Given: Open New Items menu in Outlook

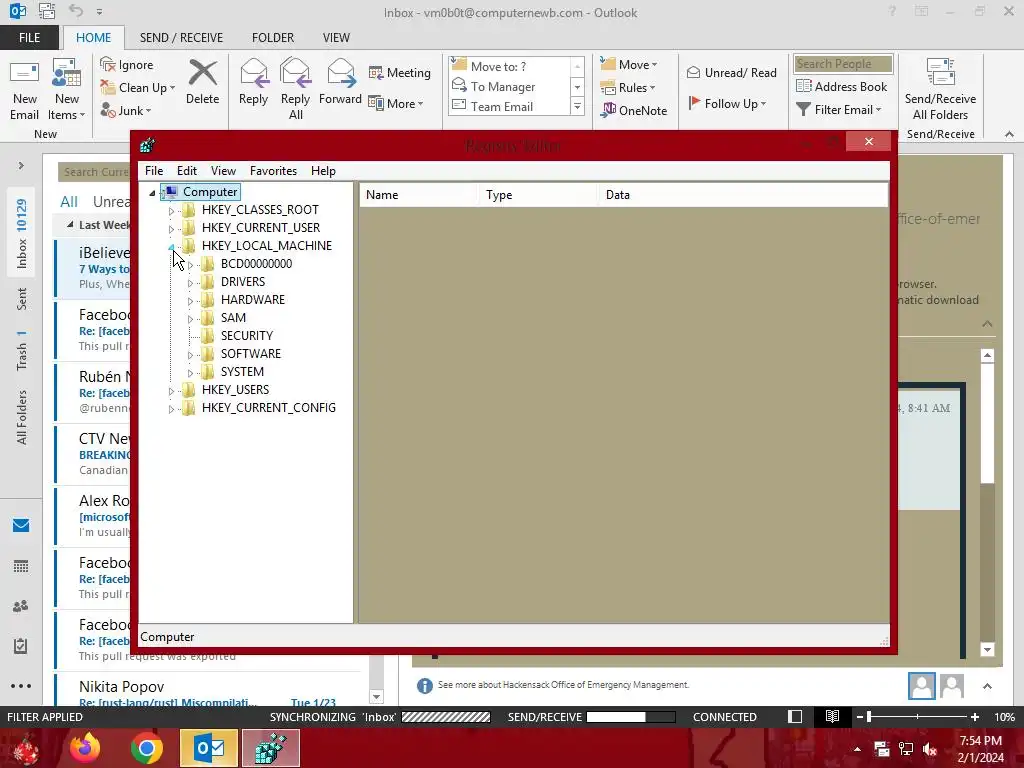Looking at the screenshot, I should 67,89.
